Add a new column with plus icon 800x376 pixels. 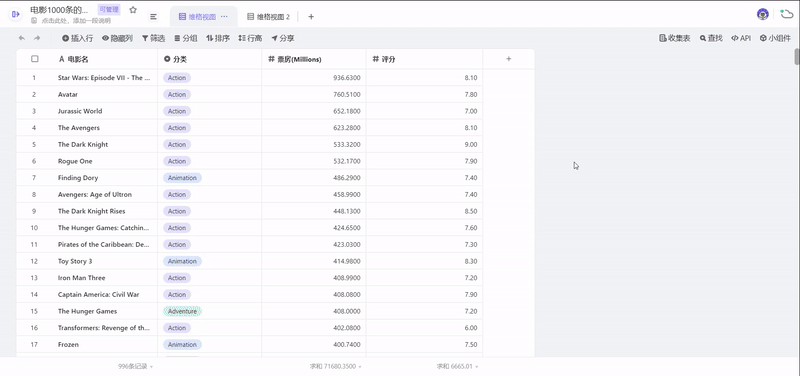[509, 59]
